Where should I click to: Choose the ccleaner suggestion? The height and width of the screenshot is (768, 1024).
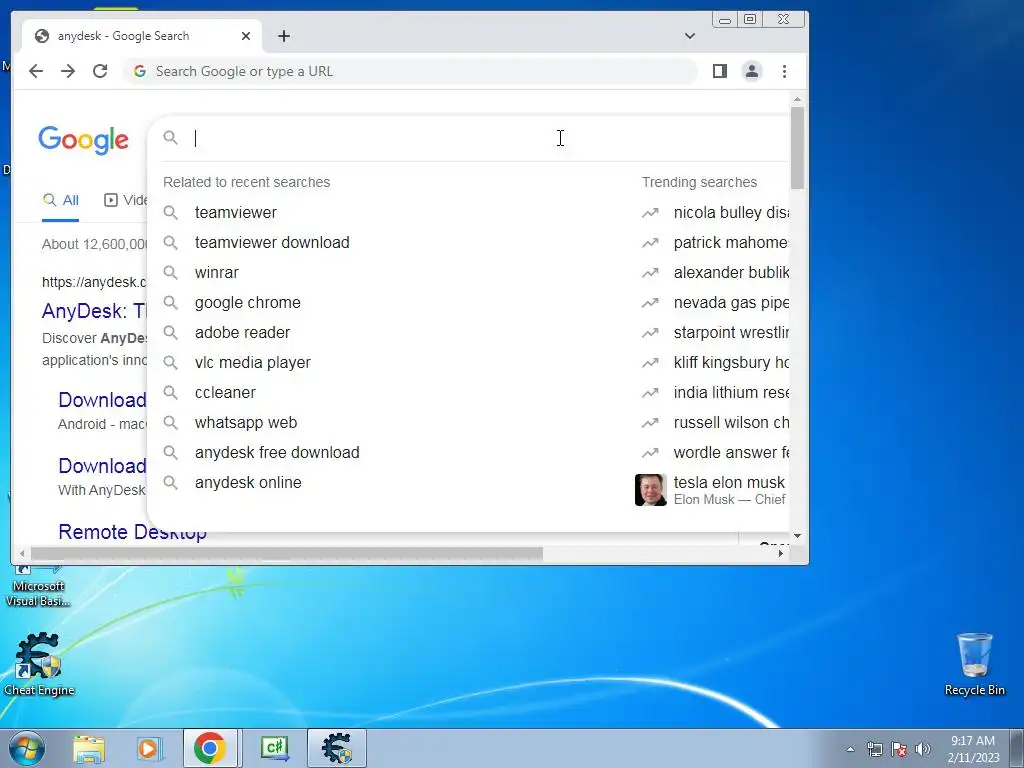pos(225,392)
